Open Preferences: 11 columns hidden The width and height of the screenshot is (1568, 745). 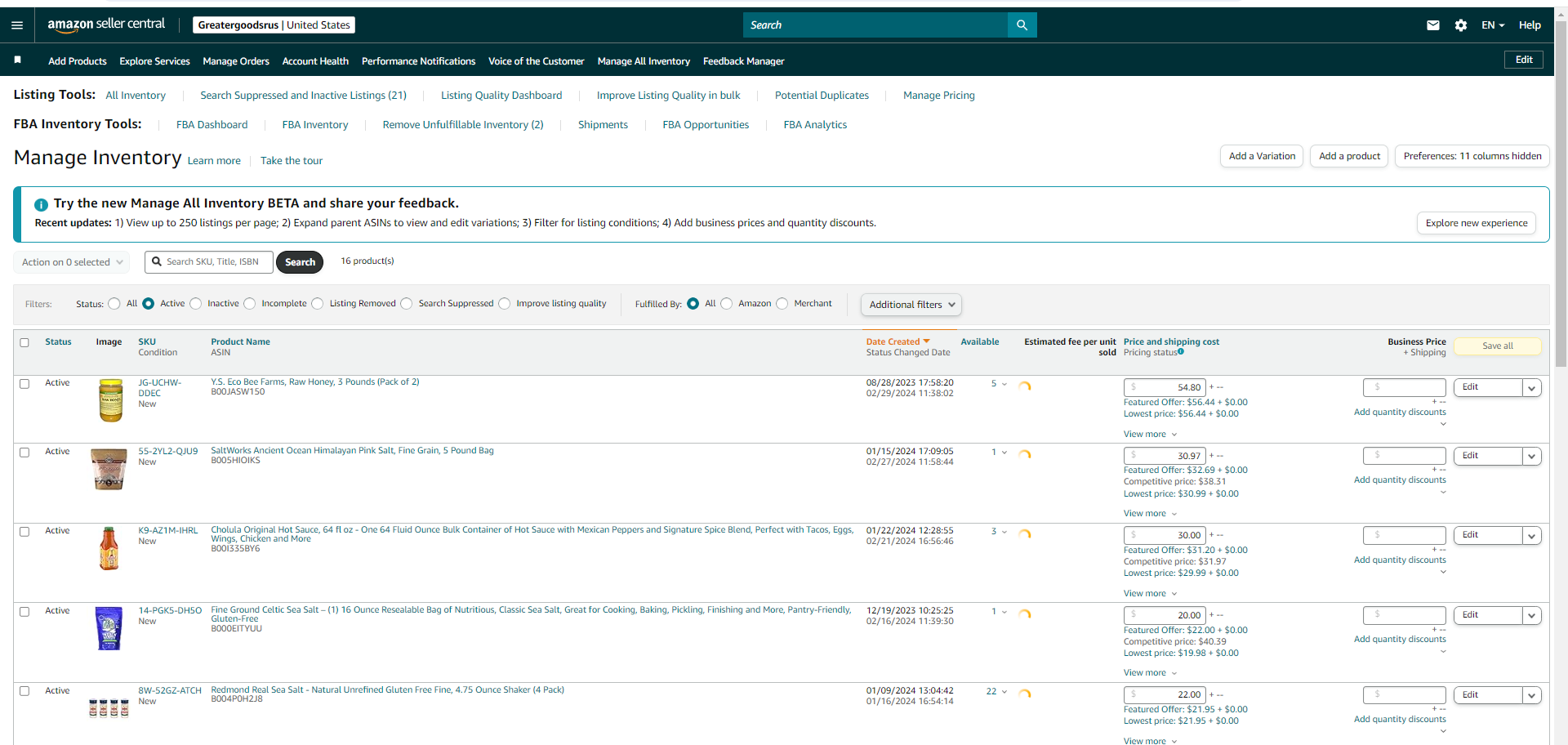tap(1472, 156)
